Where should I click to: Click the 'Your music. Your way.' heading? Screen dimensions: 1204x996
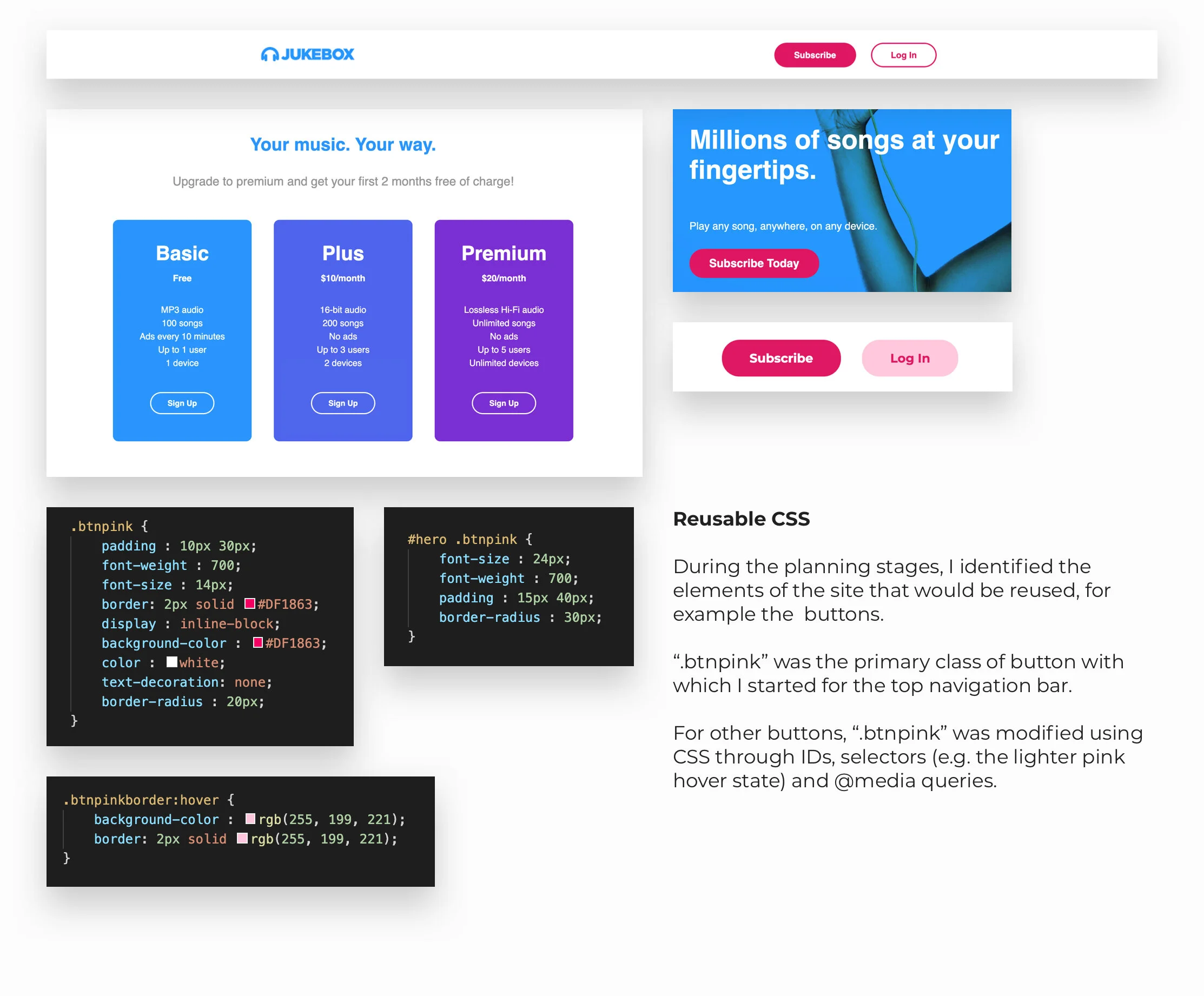click(343, 144)
